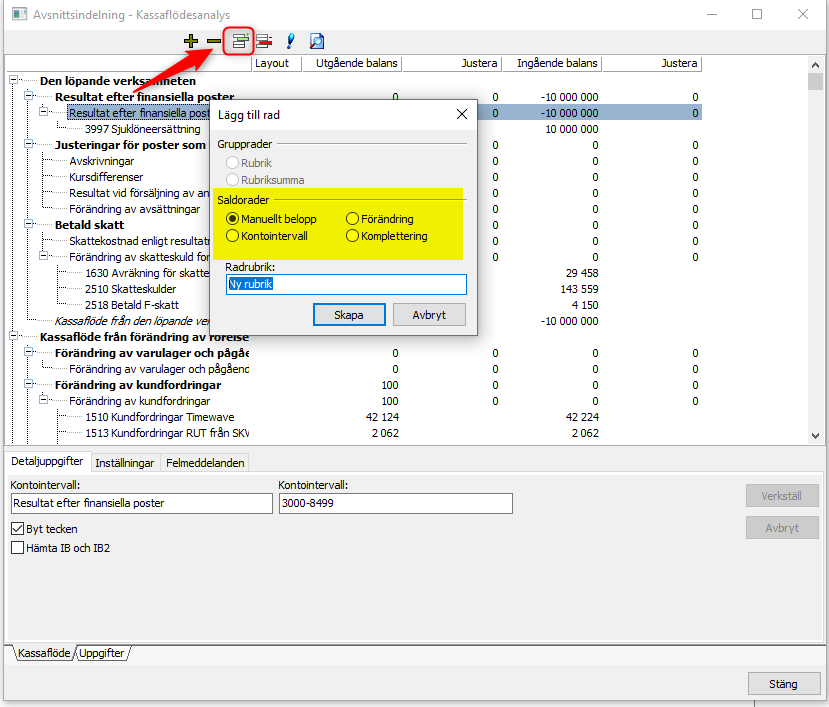Switch to the Uppgifter bottom tab

coord(102,653)
